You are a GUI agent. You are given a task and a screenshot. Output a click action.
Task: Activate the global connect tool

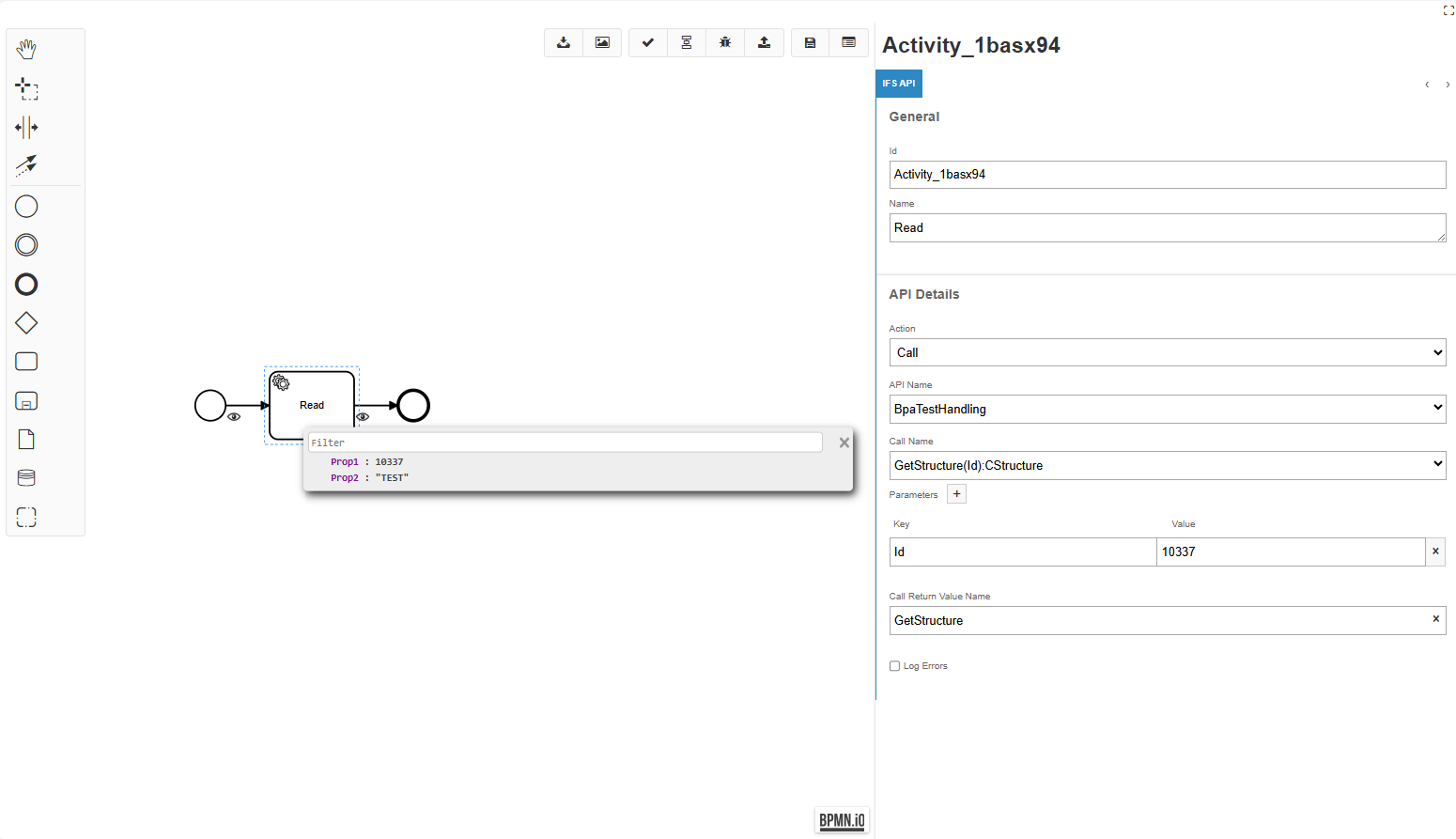tap(26, 165)
